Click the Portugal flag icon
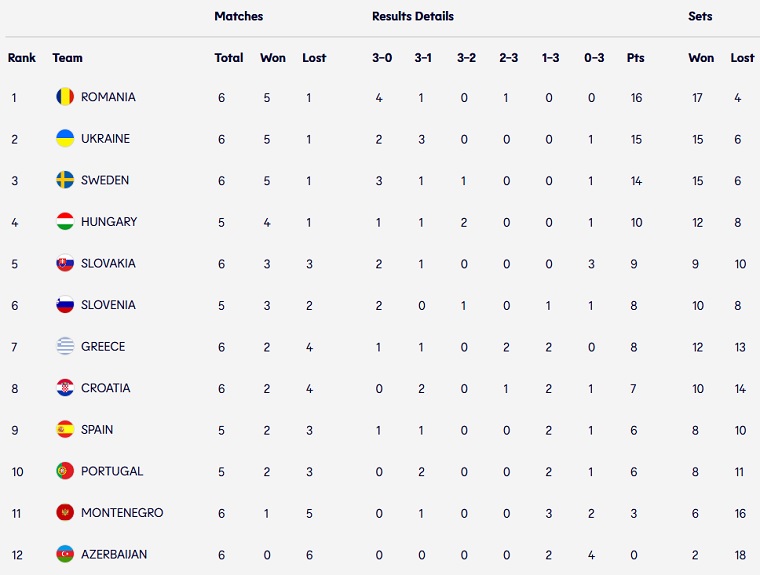The width and height of the screenshot is (760, 575). click(65, 471)
